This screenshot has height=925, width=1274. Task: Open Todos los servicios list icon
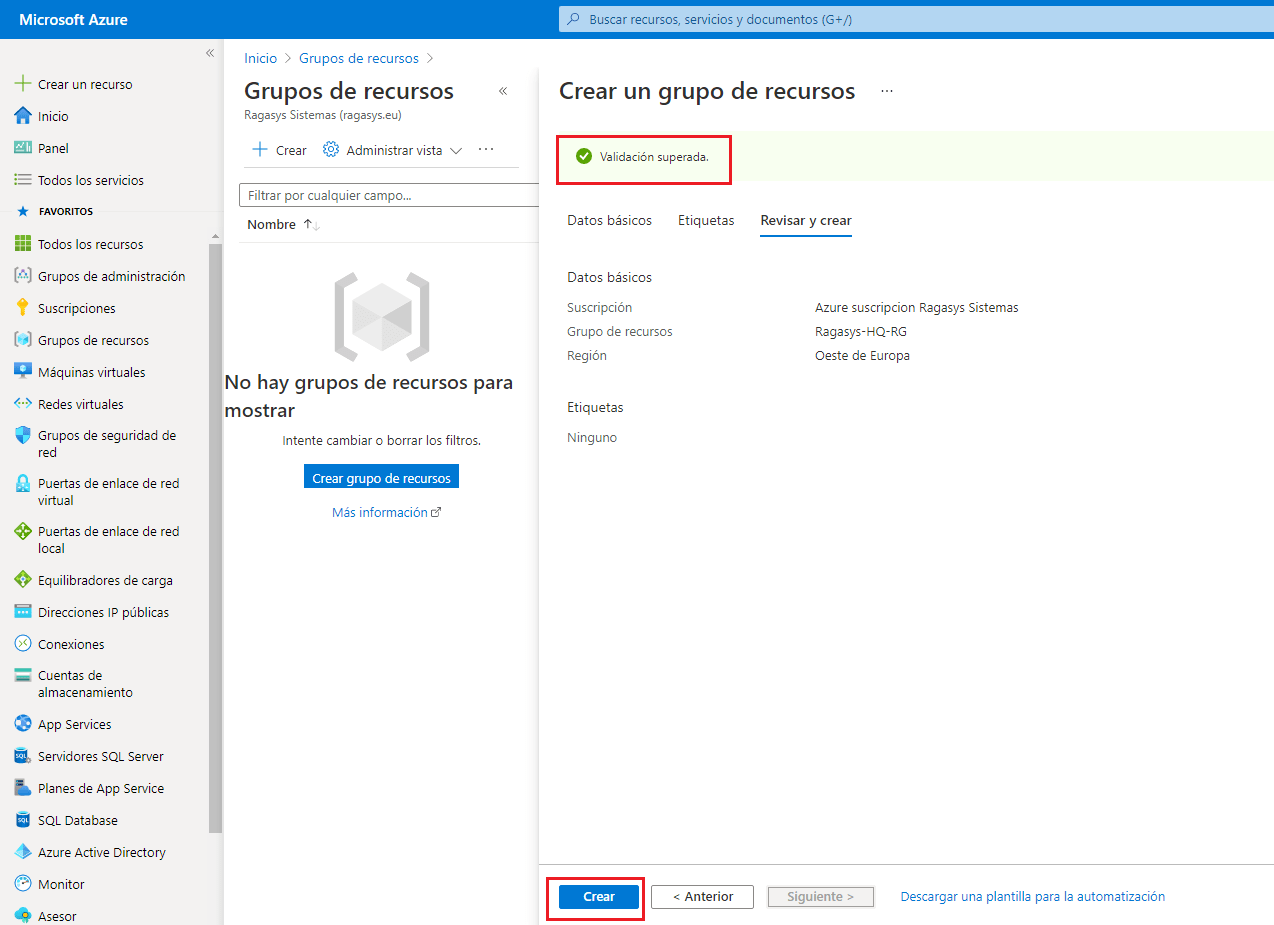pos(23,180)
